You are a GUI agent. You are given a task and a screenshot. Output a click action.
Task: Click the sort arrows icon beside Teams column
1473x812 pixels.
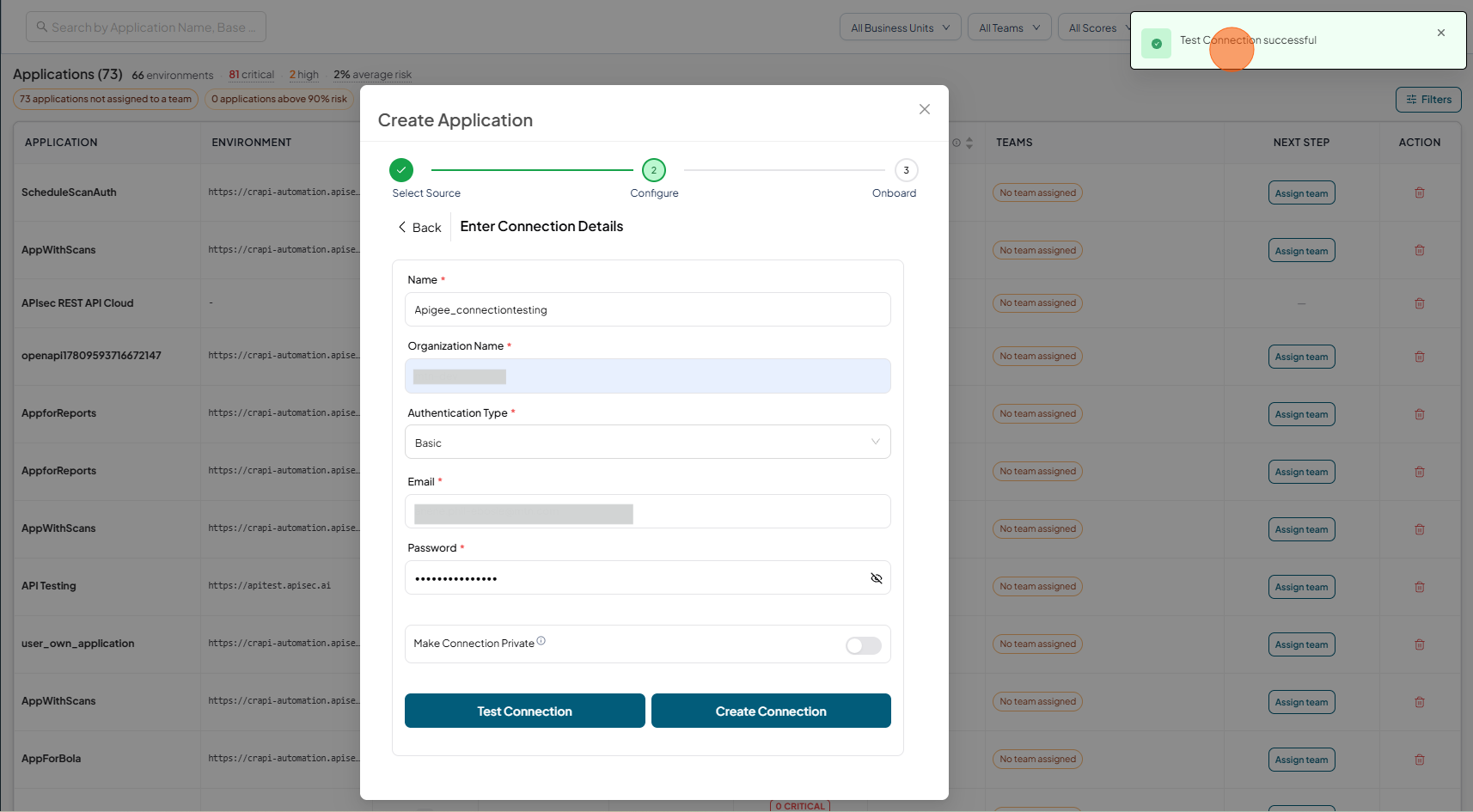pos(969,143)
